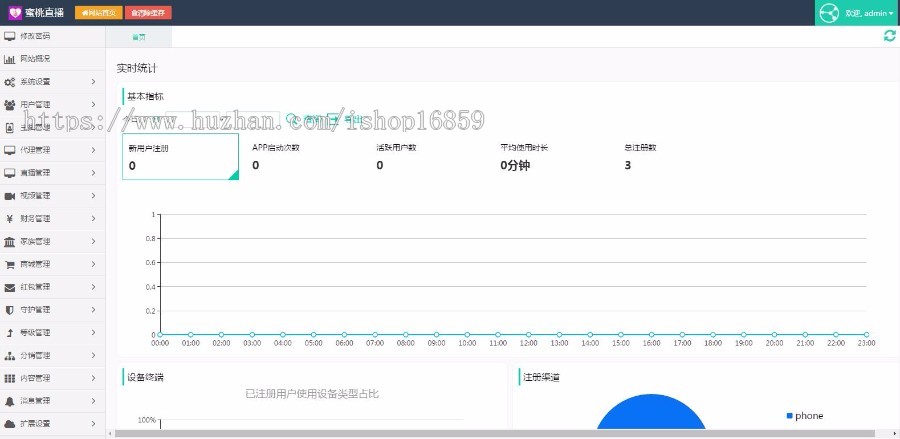Select the 新用户注册 metric card
This screenshot has width=900, height=439.
click(180, 157)
